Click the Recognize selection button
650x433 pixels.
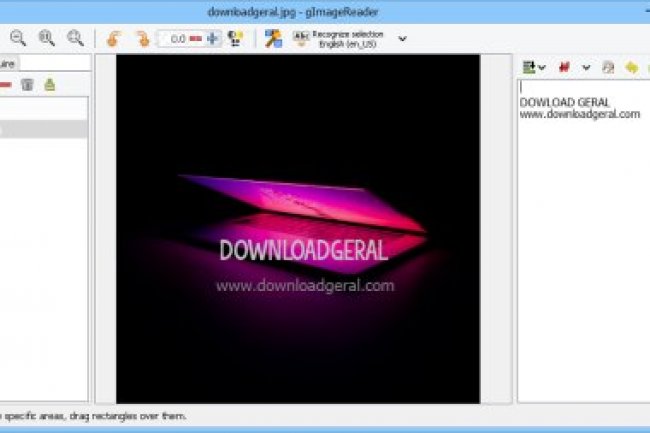point(339,39)
